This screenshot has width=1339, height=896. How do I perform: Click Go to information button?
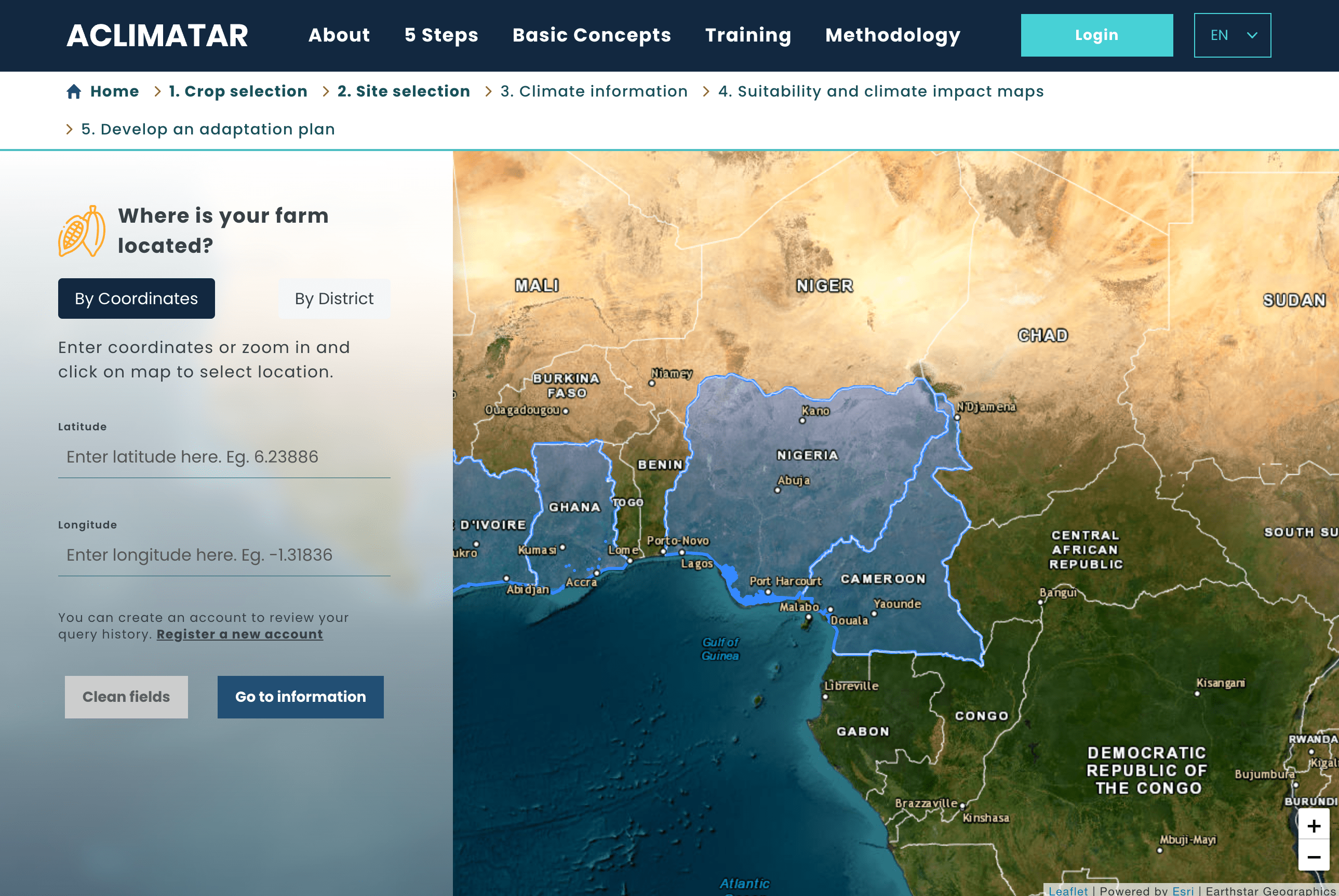pos(300,697)
